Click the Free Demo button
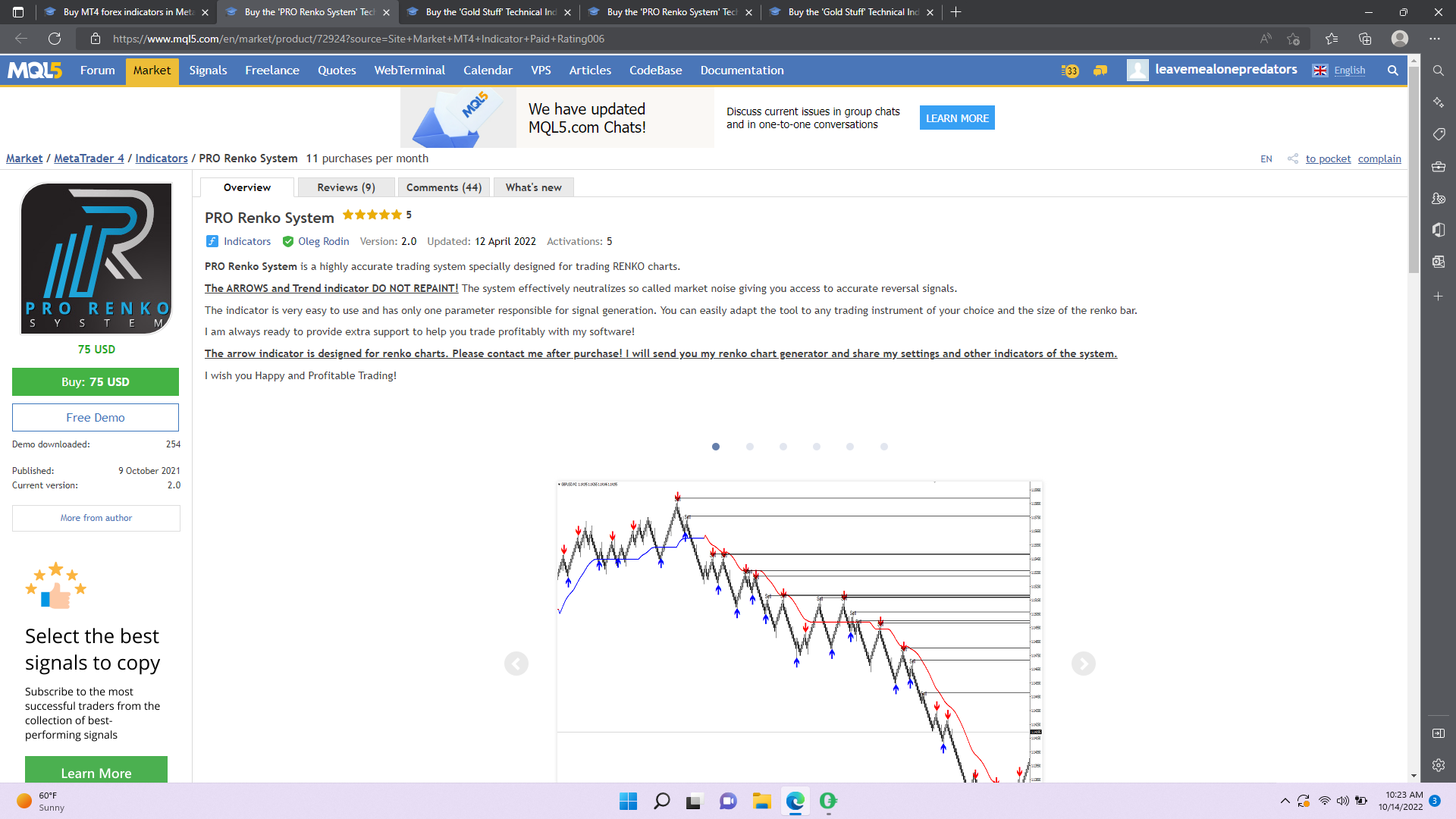 [96, 417]
